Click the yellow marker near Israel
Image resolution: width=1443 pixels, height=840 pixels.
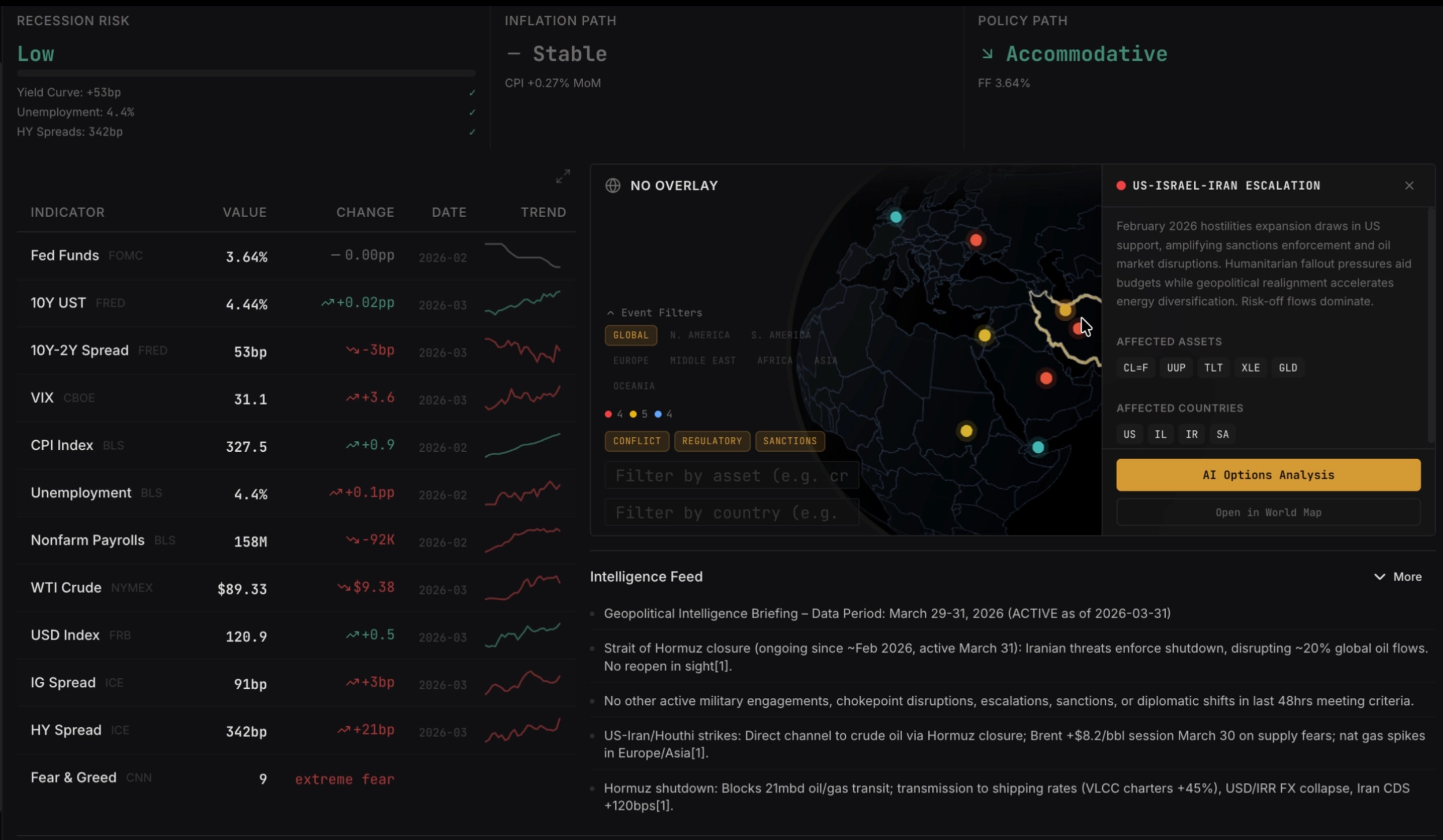(x=984, y=335)
